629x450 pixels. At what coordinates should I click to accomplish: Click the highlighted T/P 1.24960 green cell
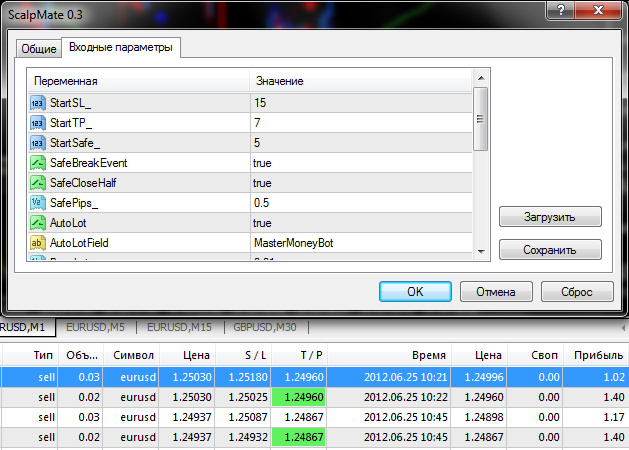click(x=299, y=397)
